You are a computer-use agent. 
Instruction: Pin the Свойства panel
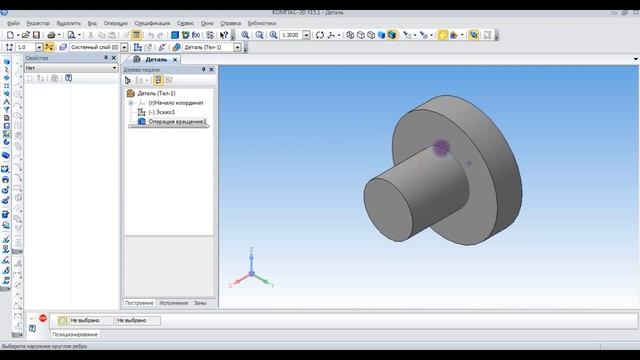(x=106, y=58)
